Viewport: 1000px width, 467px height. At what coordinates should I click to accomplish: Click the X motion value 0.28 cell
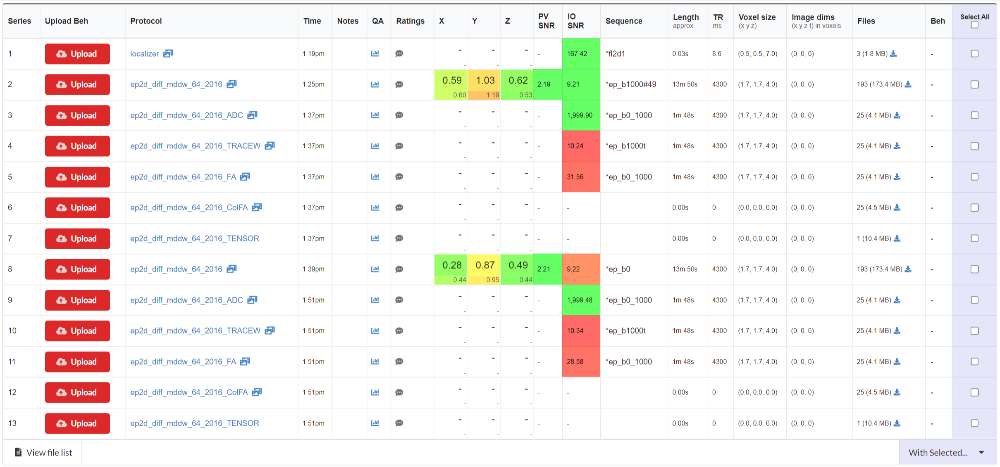point(452,266)
